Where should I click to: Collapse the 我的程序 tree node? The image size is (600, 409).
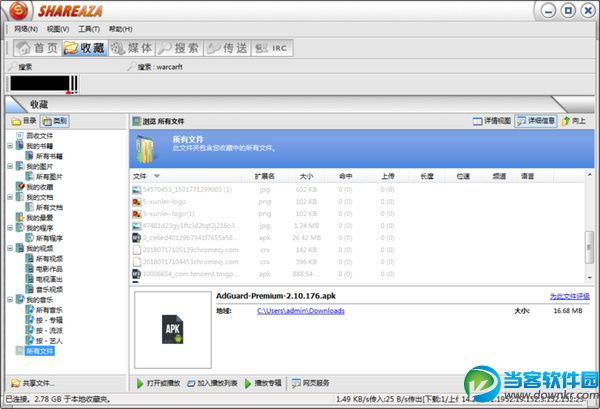10,228
